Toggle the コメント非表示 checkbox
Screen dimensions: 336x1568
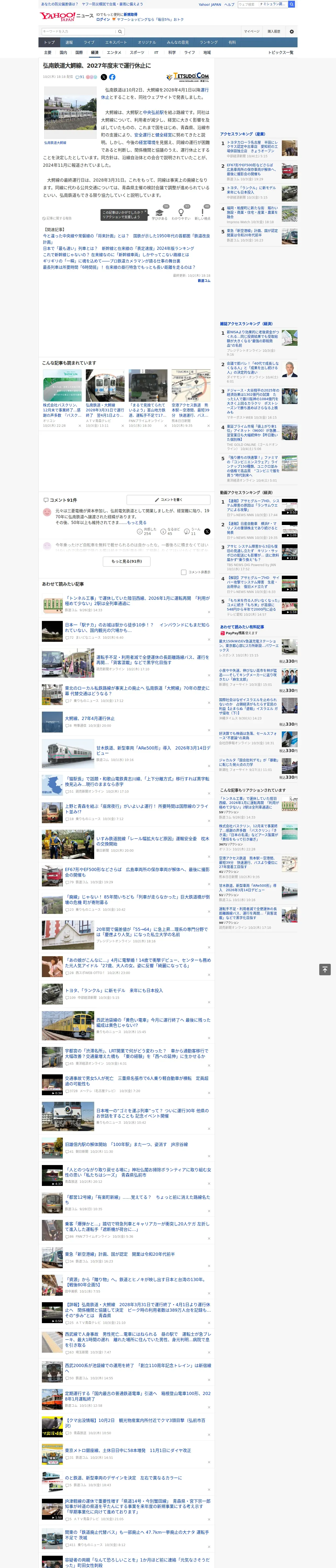click(183, 572)
